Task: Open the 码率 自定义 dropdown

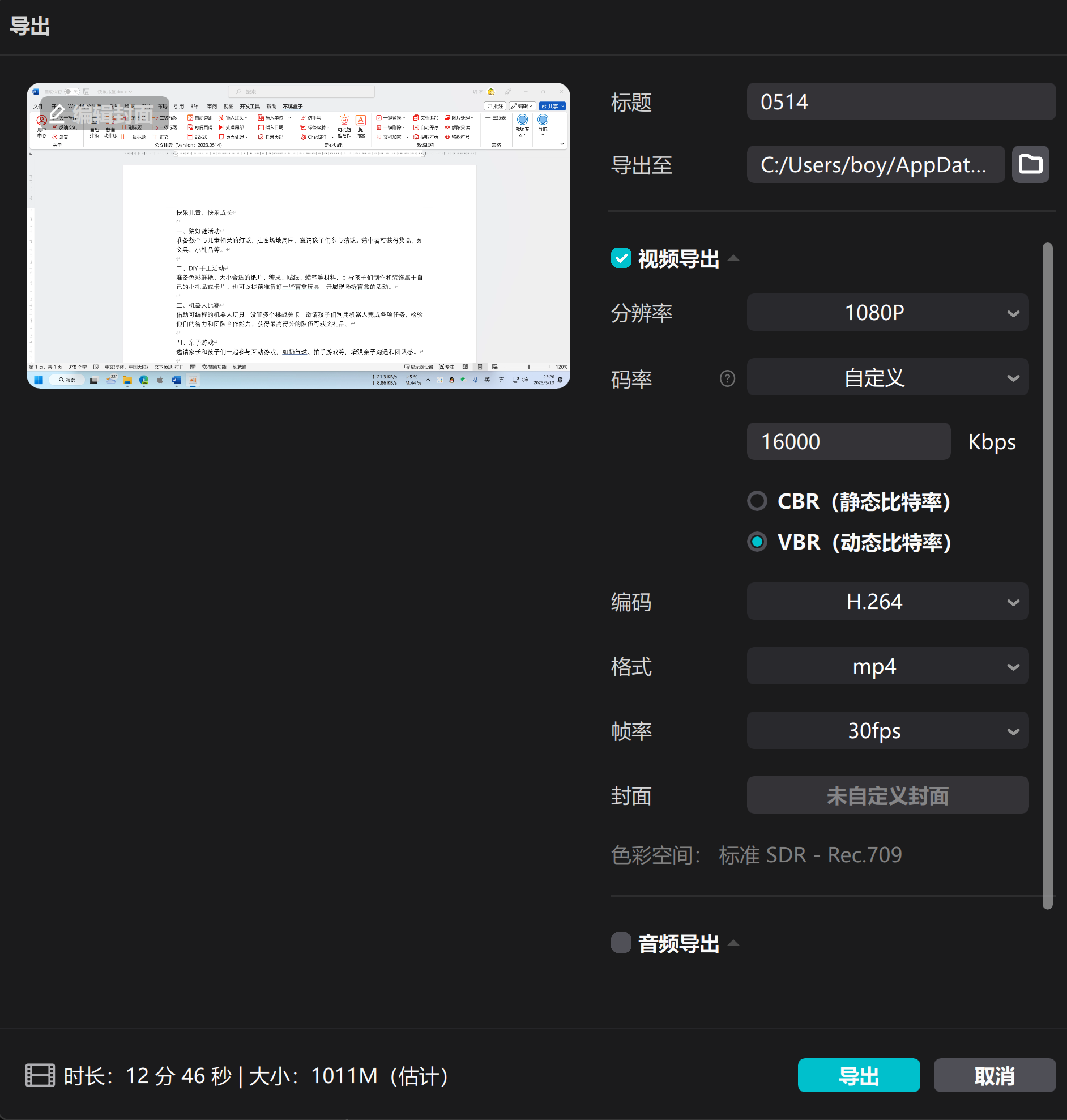Action: (x=887, y=377)
